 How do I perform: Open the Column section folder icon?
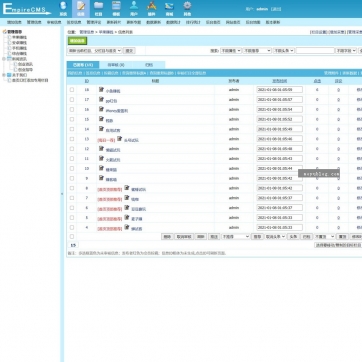point(98,5)
